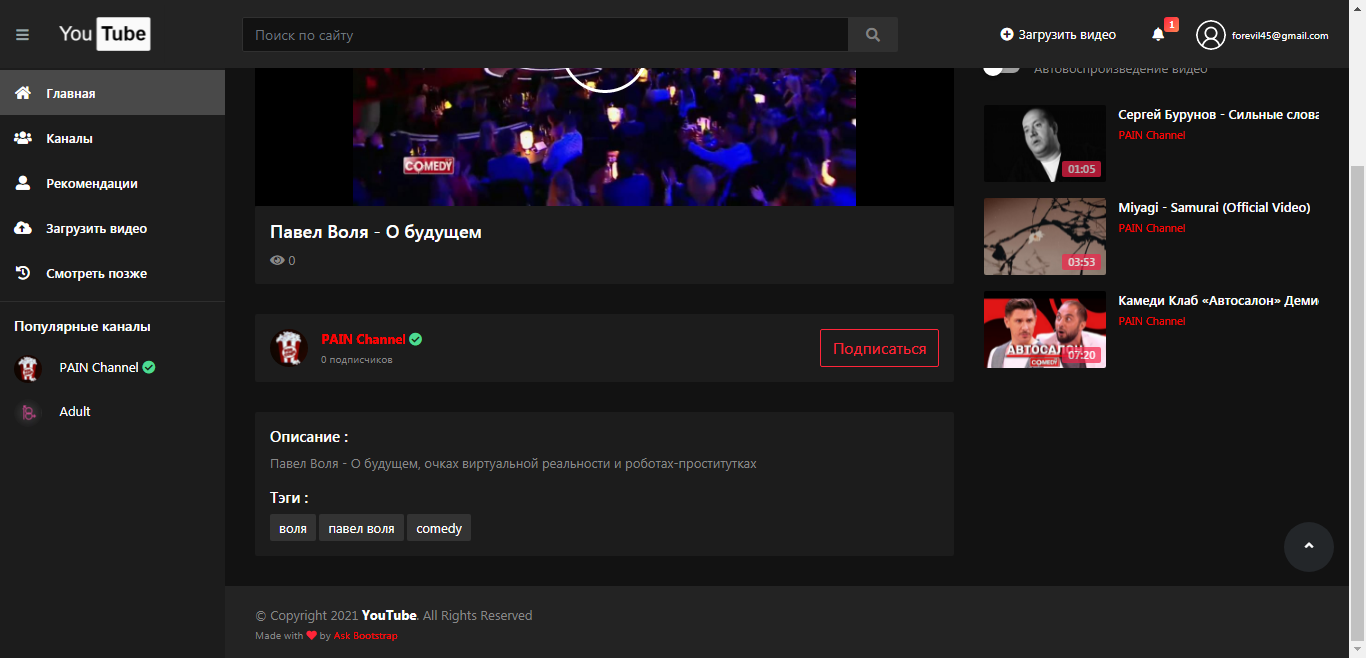Click the PAIN Channel avatar in sidebar
This screenshot has width=1366, height=658.
[28, 368]
